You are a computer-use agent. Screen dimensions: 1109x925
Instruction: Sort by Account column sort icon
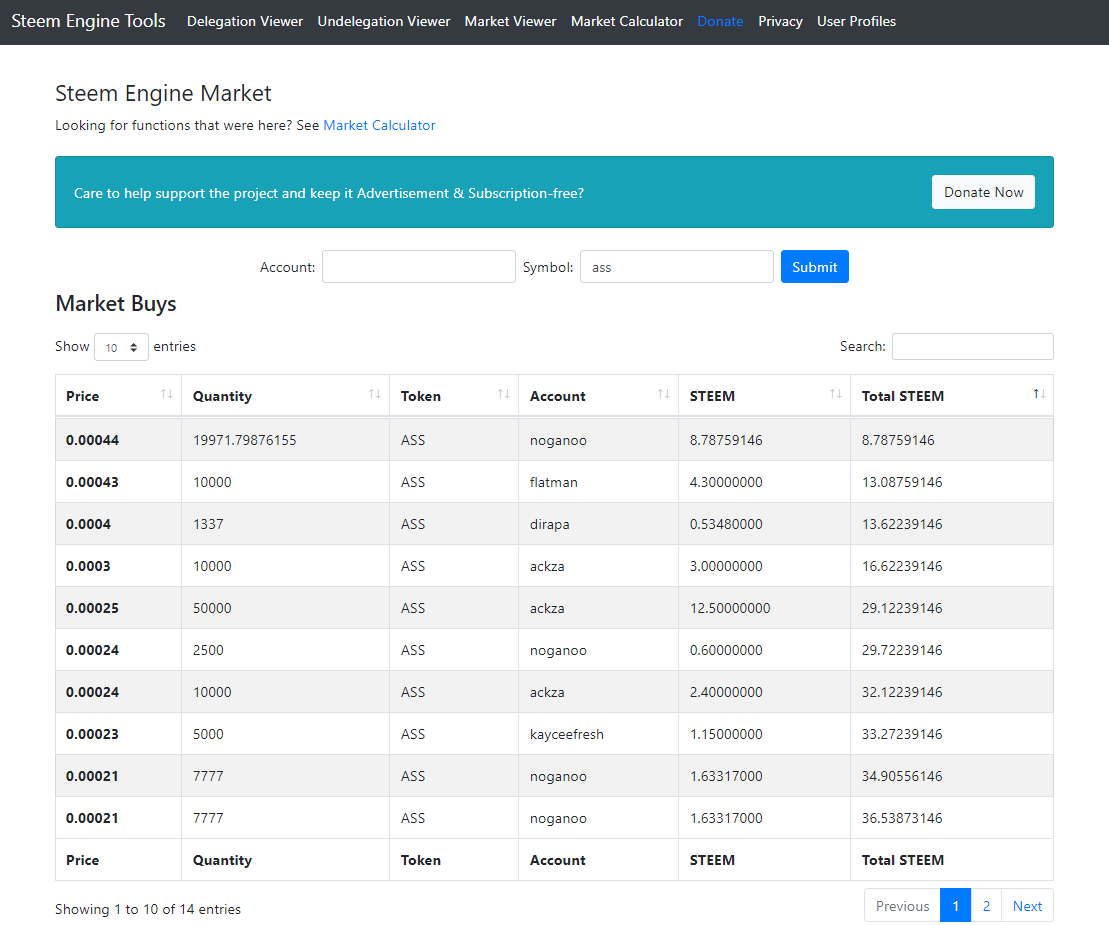pos(663,394)
